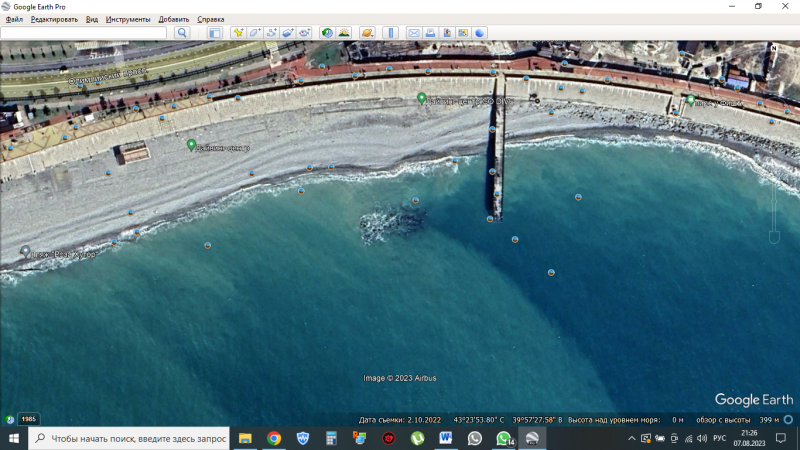
Task: Toggle sunlight across the landscape
Action: 344,33
